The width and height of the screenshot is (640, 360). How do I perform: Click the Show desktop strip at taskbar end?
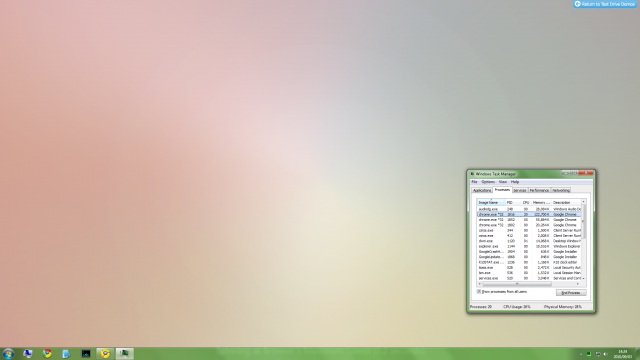[x=638, y=354]
